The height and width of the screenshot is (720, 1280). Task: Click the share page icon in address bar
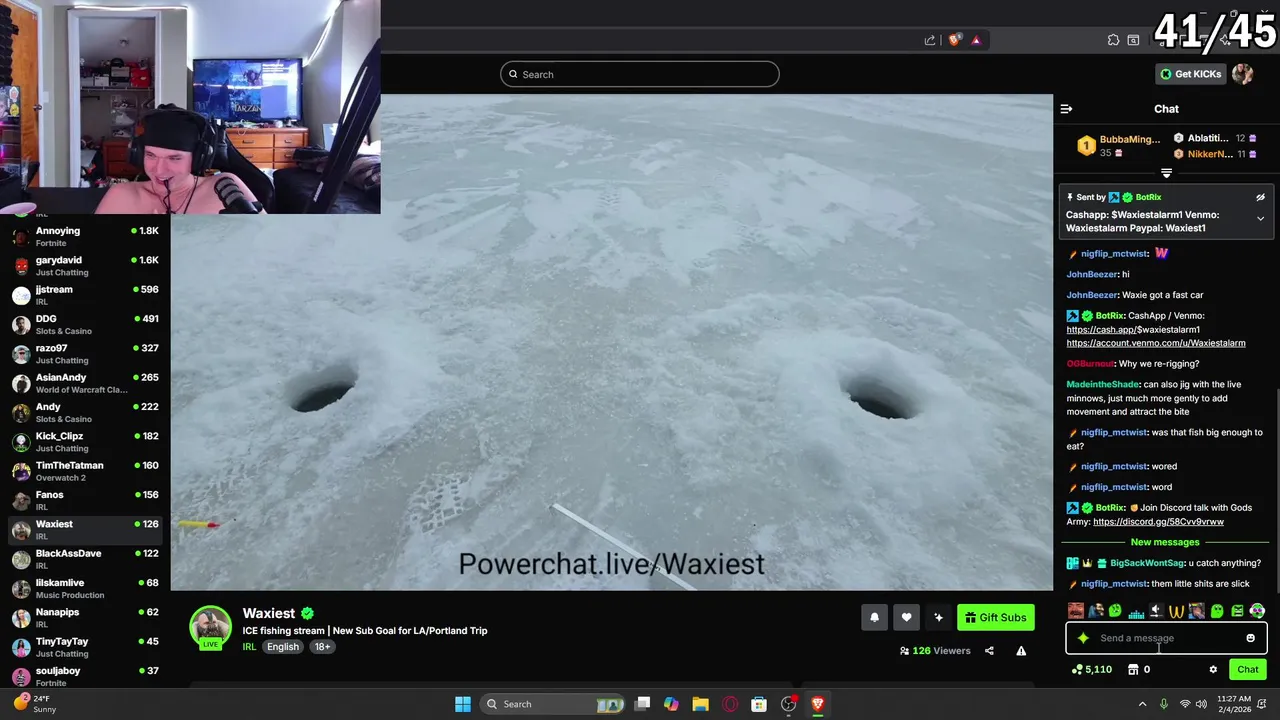[930, 40]
